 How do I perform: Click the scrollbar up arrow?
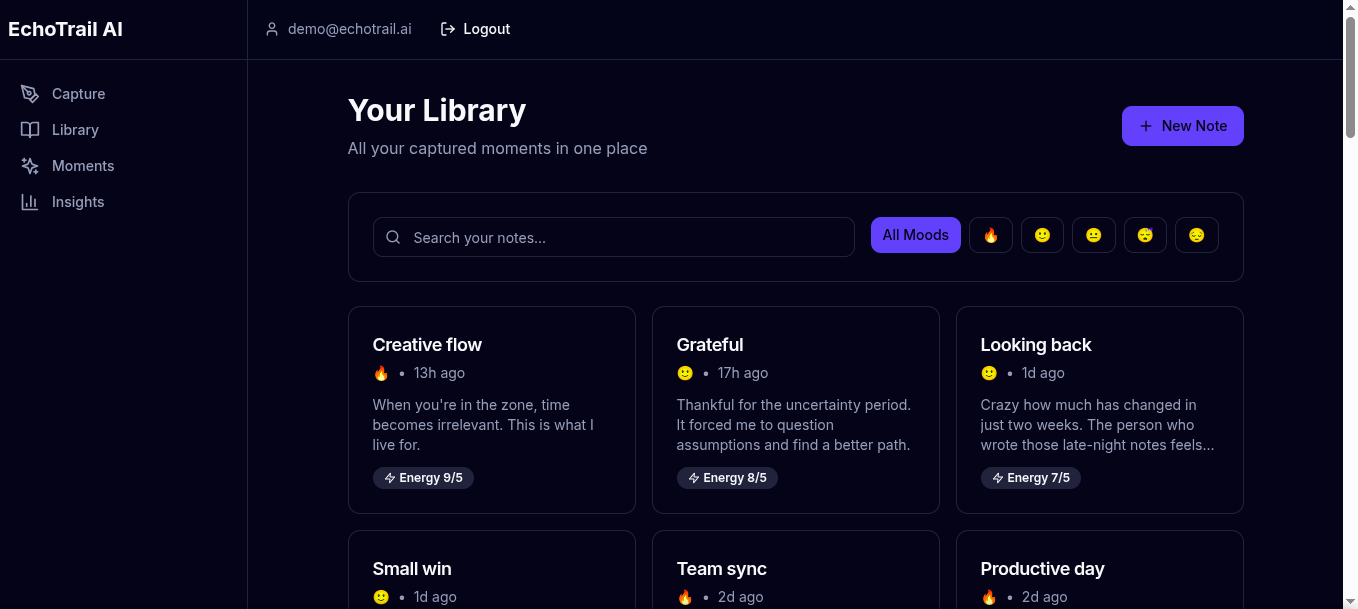(x=1350, y=8)
